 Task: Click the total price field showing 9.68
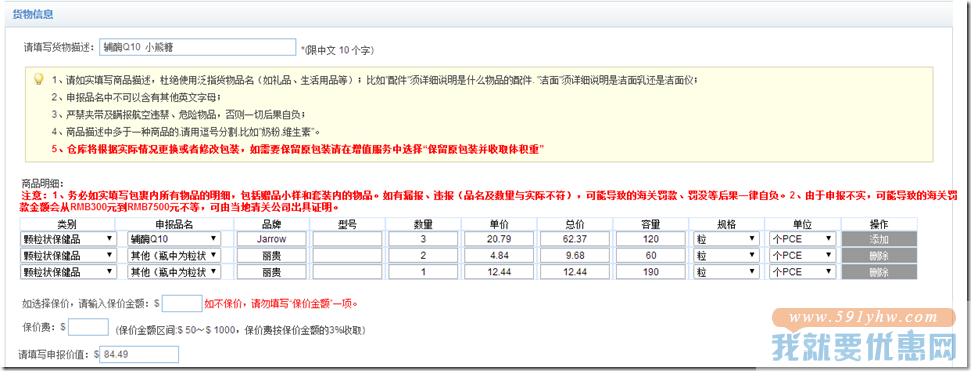575,255
